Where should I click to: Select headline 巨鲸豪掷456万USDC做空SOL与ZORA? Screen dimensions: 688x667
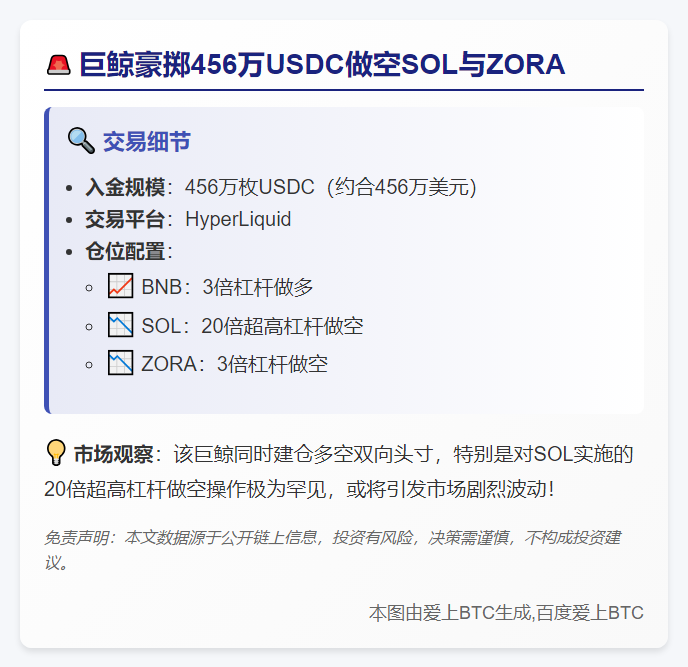(322, 65)
